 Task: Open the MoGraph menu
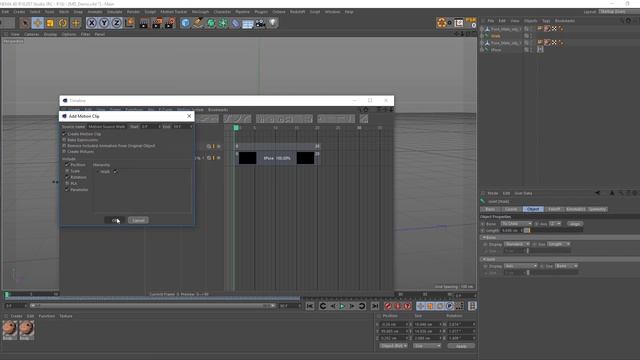200,12
